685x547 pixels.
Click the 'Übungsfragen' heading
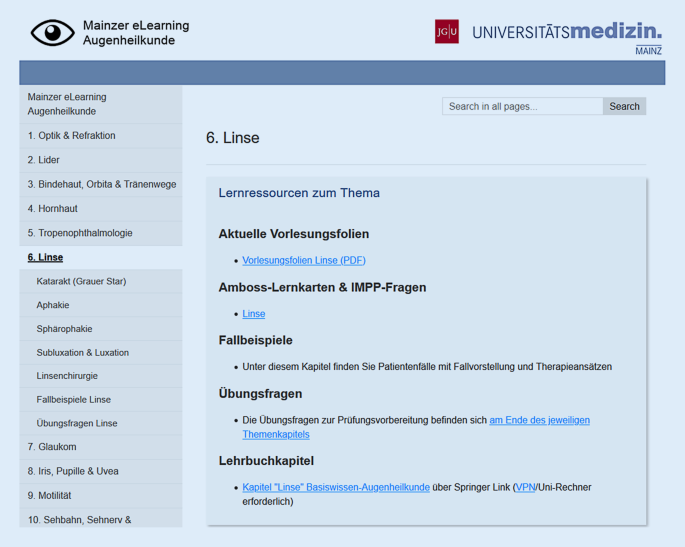point(260,394)
